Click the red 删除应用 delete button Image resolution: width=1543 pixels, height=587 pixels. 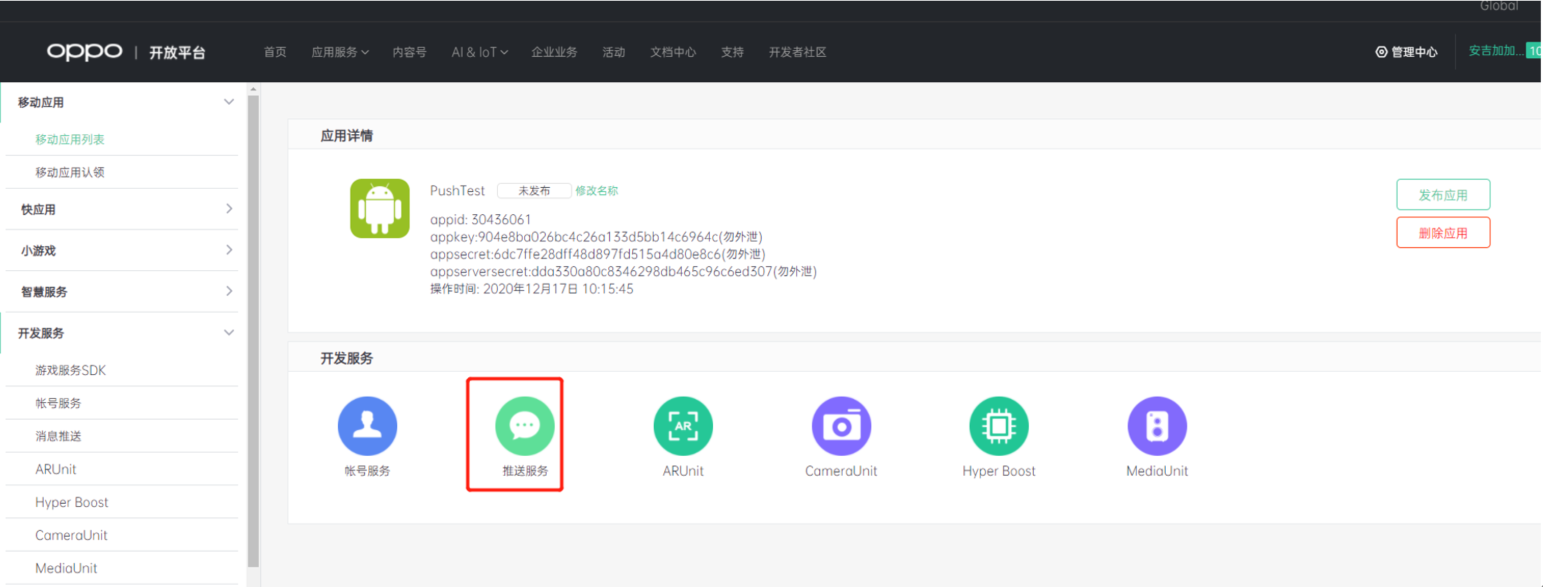(x=1443, y=233)
